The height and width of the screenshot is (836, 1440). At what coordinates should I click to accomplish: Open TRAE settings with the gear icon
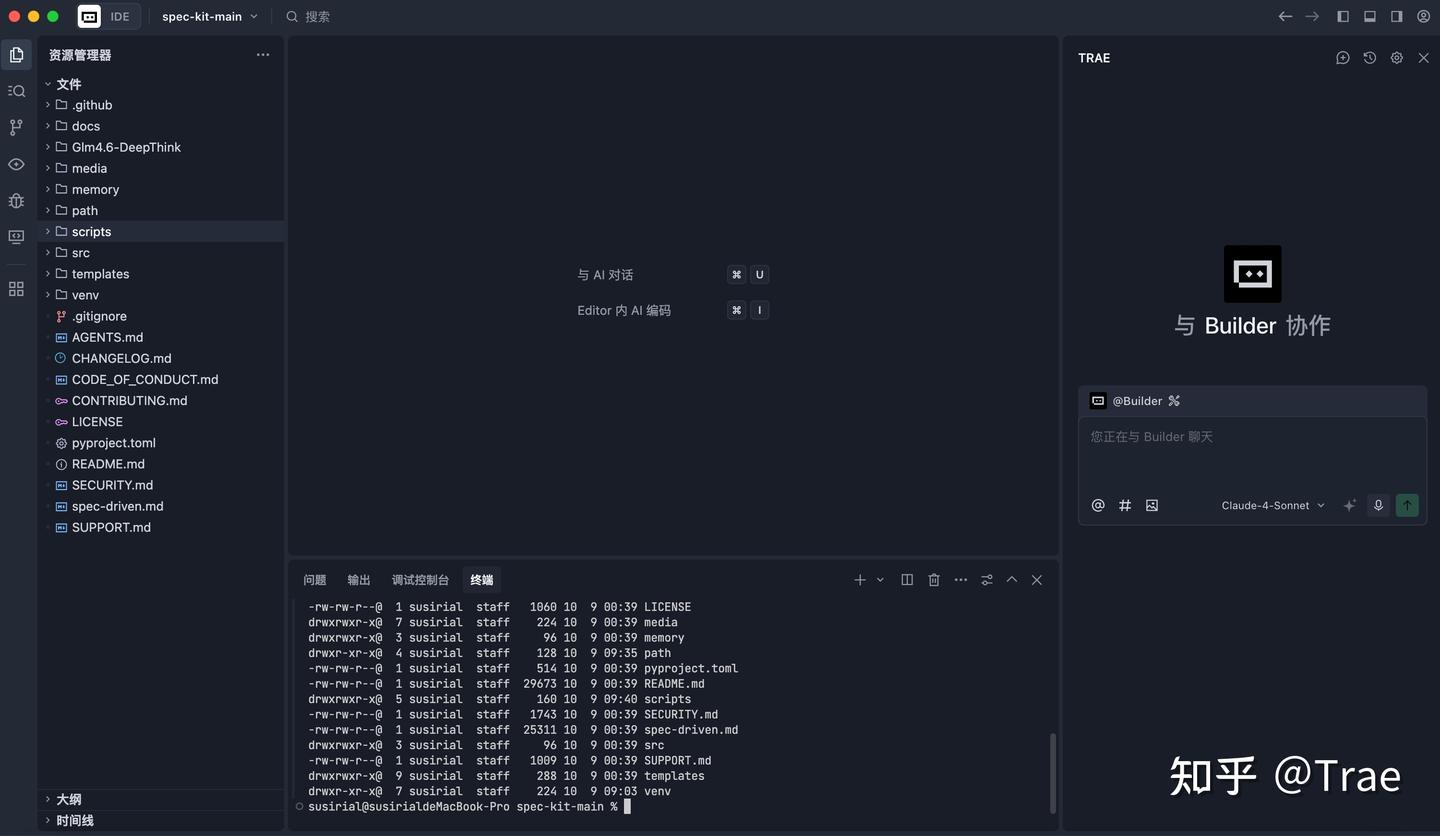click(1396, 58)
